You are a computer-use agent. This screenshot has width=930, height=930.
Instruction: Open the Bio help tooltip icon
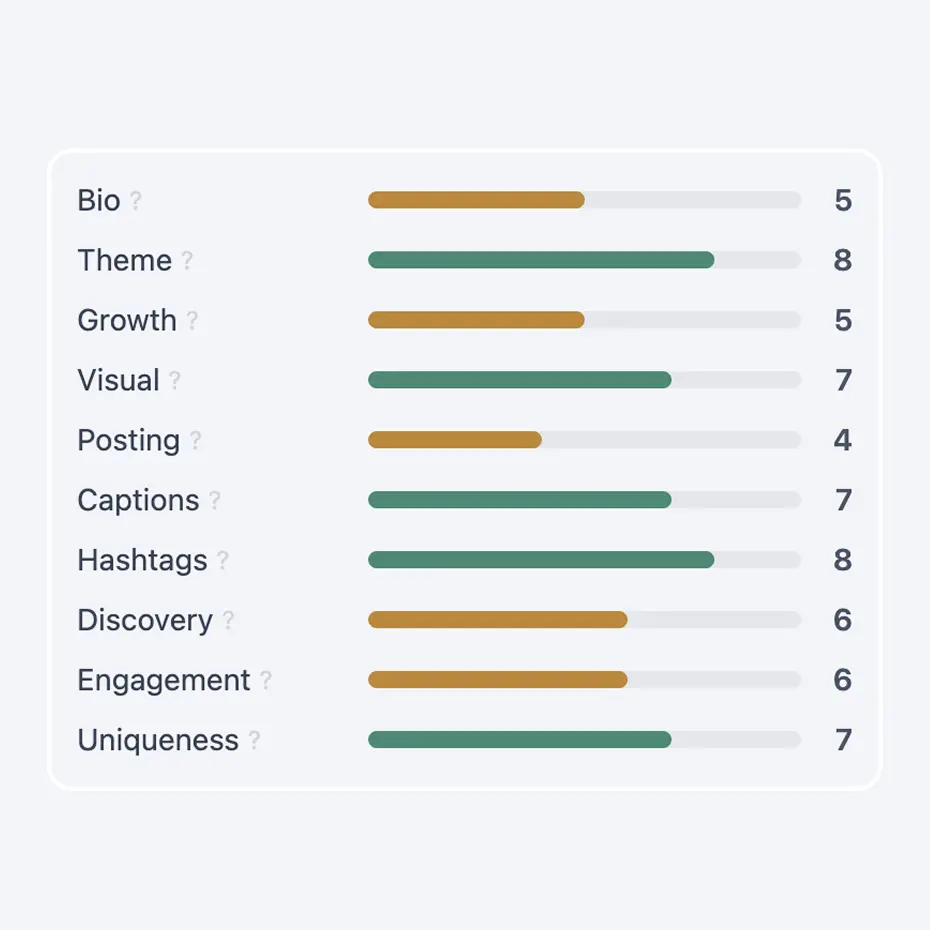pos(135,202)
